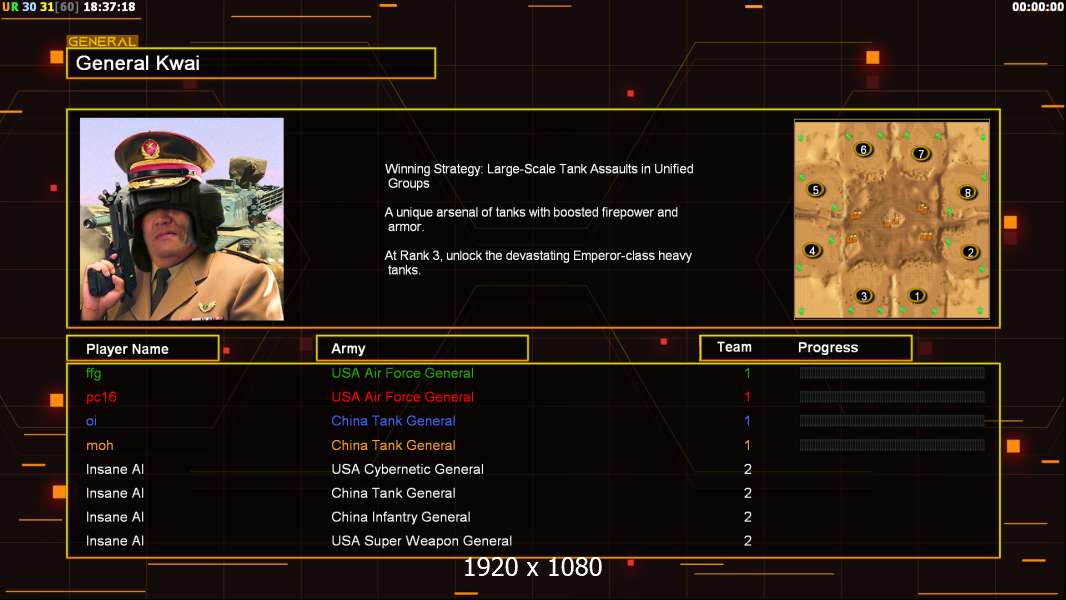Click team number 1 for ffg

pyautogui.click(x=747, y=373)
